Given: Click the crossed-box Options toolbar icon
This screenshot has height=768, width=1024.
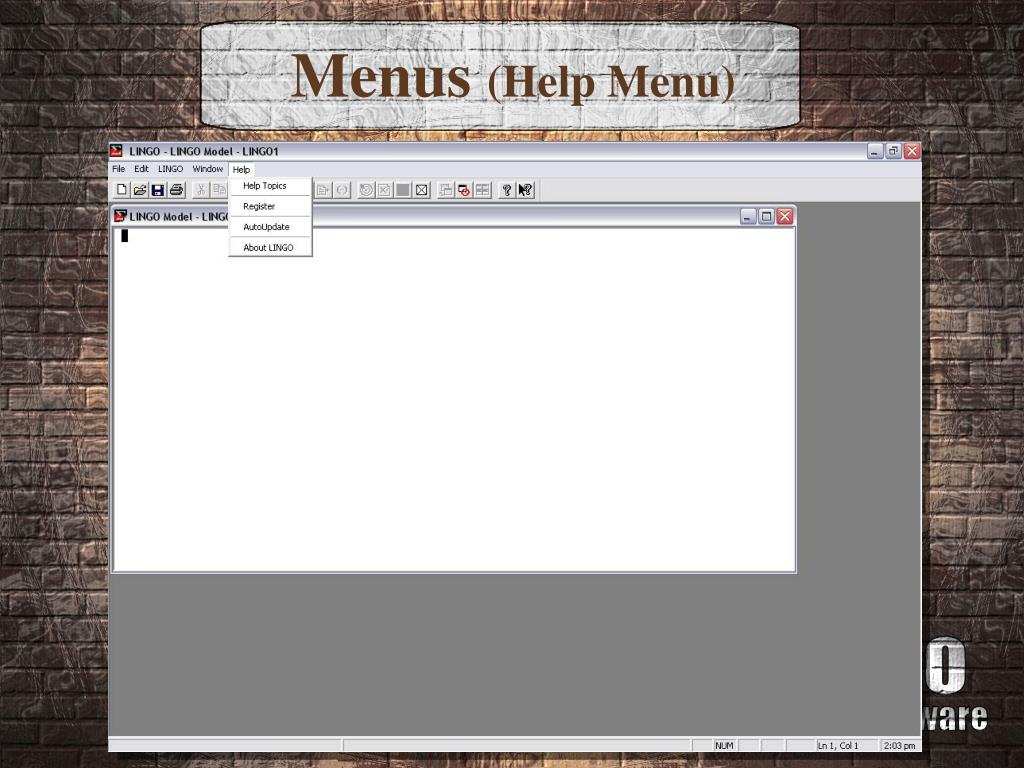Looking at the screenshot, I should 422,190.
